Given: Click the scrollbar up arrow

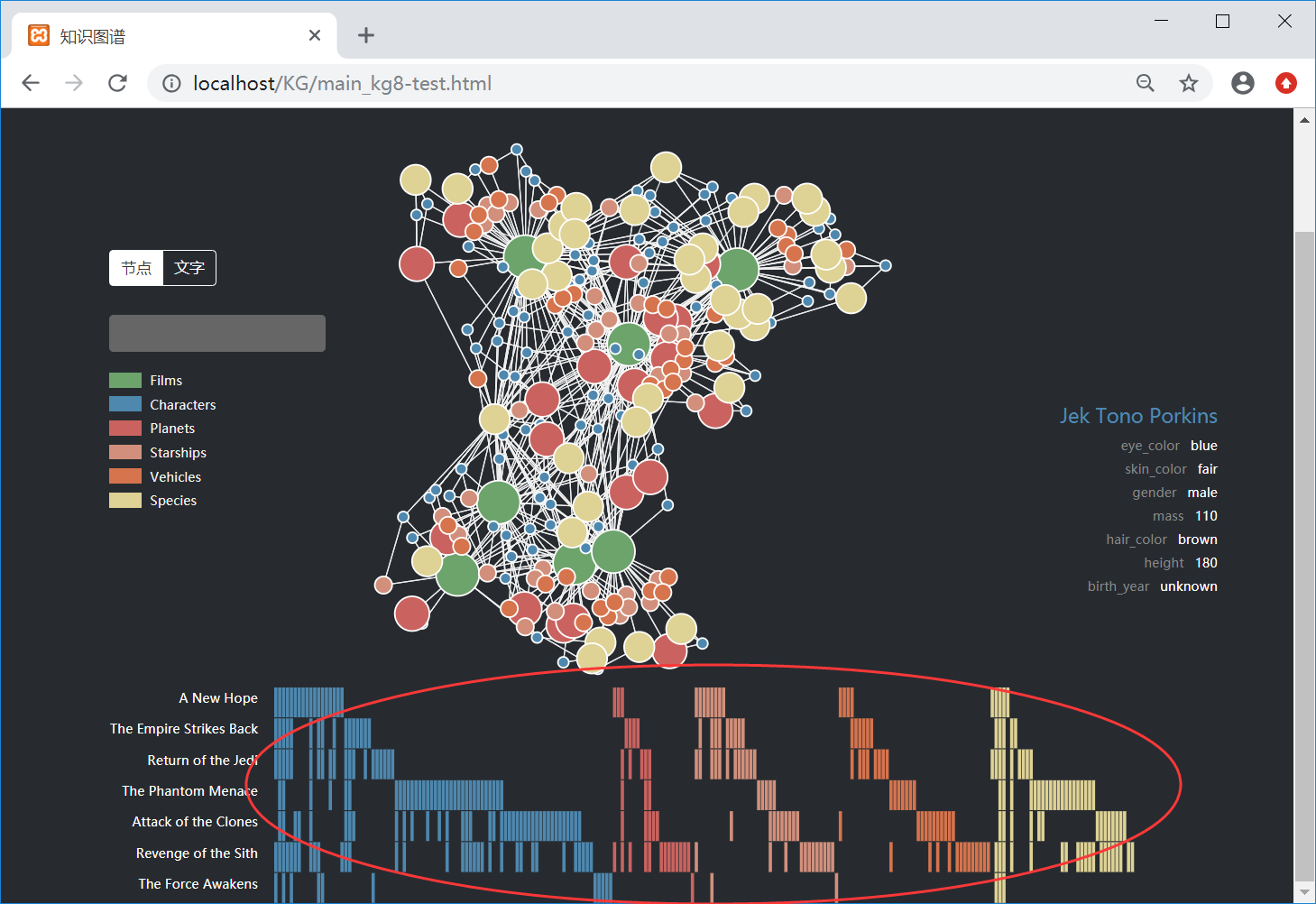Looking at the screenshot, I should [1304, 119].
